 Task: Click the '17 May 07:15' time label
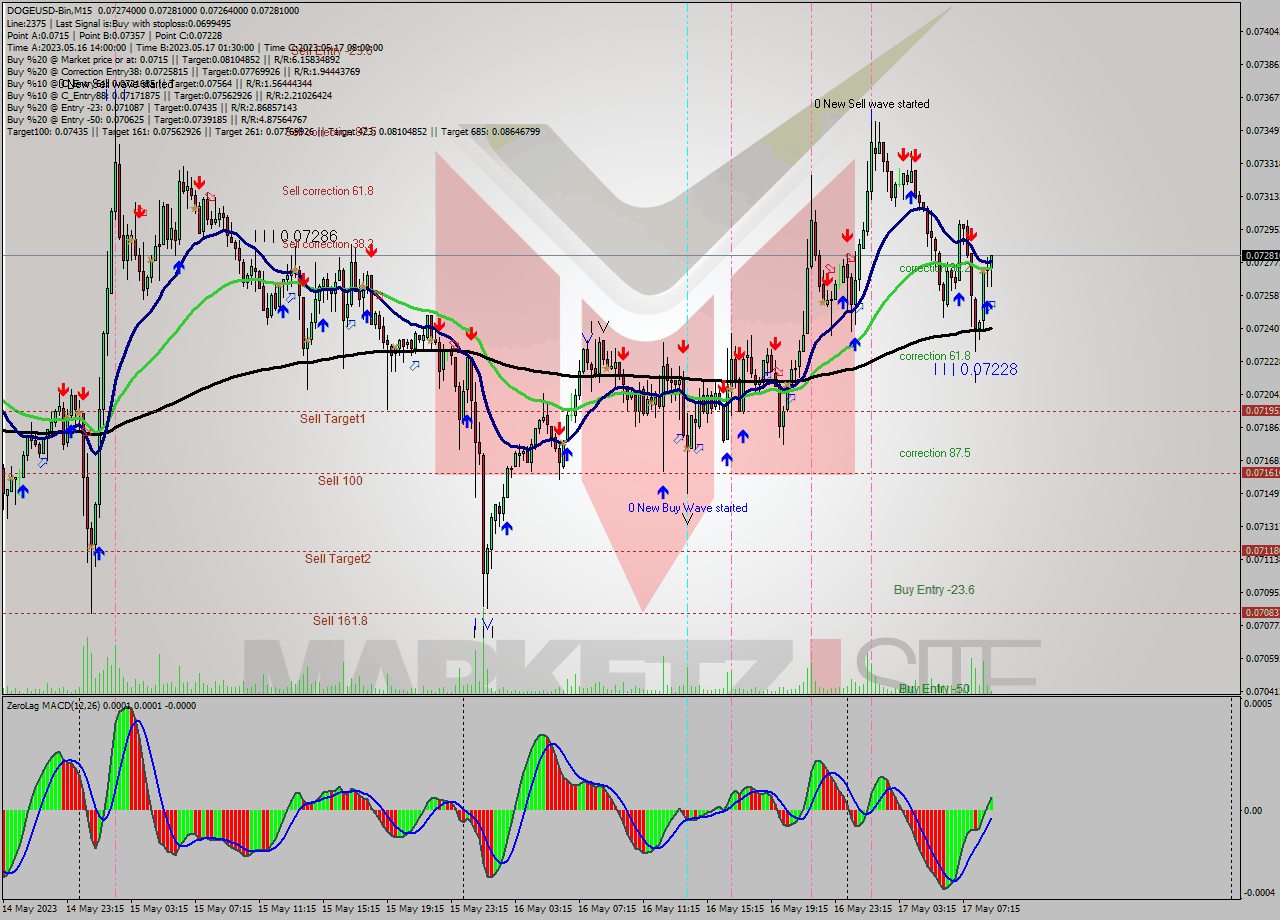991,909
